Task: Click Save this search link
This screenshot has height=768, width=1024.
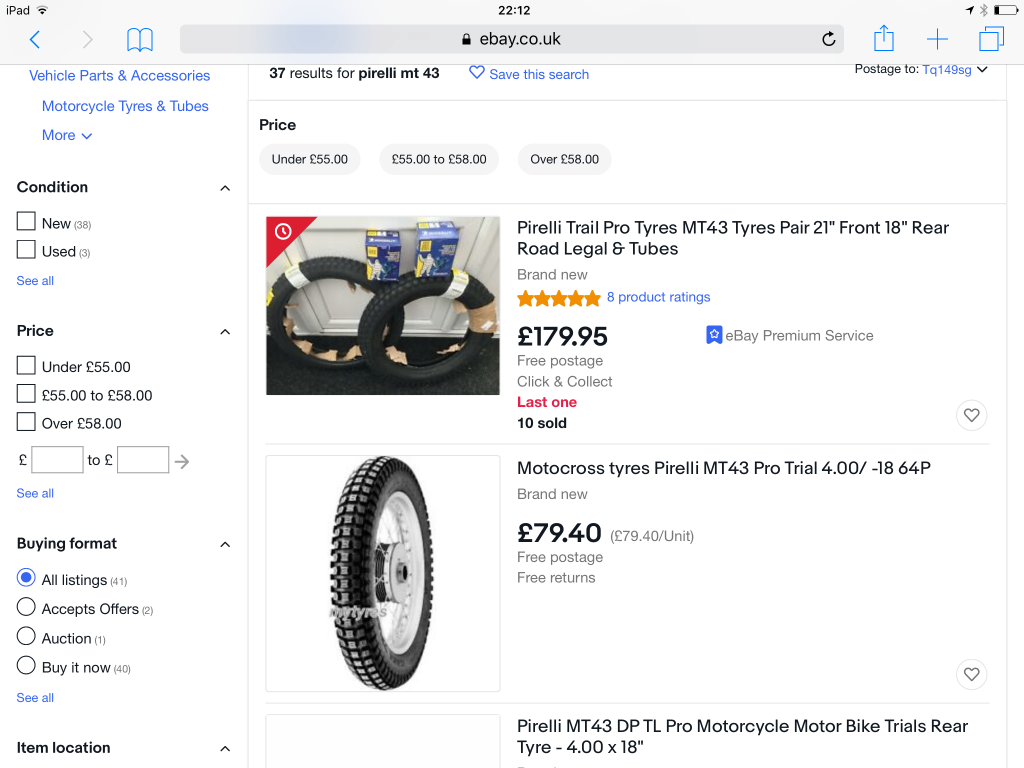Action: pyautogui.click(x=529, y=74)
